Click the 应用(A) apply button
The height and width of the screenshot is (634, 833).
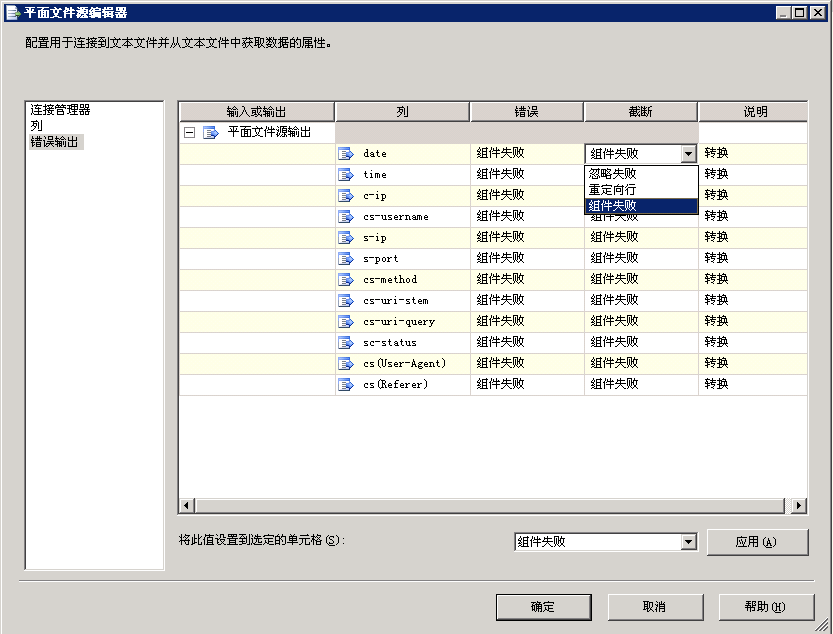click(757, 542)
